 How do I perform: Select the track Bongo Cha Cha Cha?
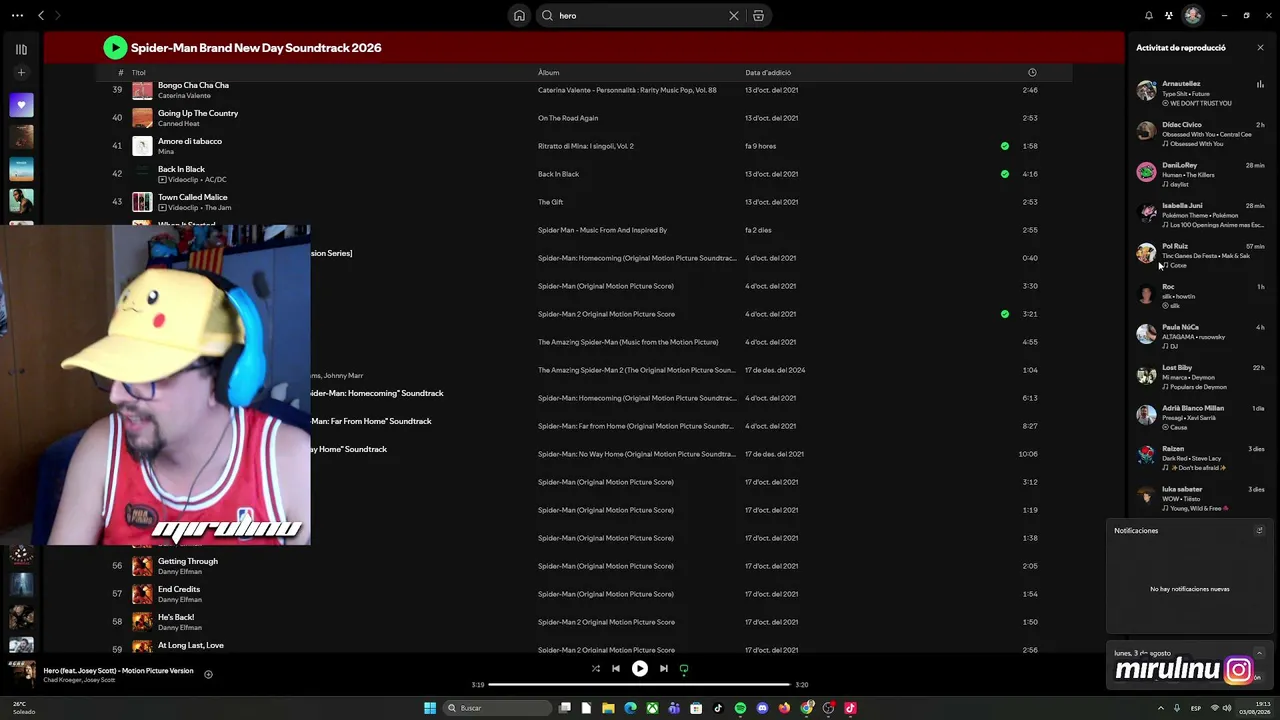pos(193,85)
